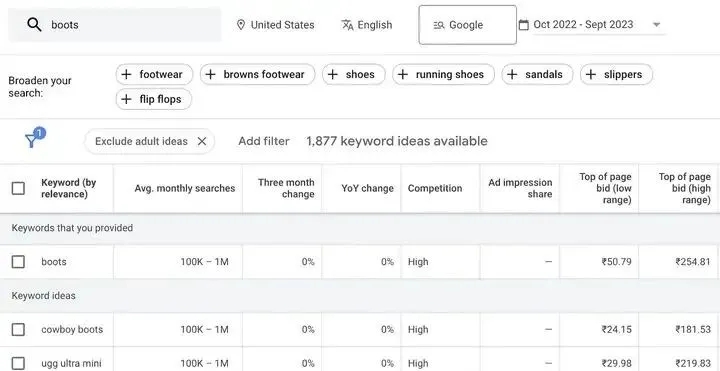
Task: Sort by Ad impression share column
Action: coord(520,188)
